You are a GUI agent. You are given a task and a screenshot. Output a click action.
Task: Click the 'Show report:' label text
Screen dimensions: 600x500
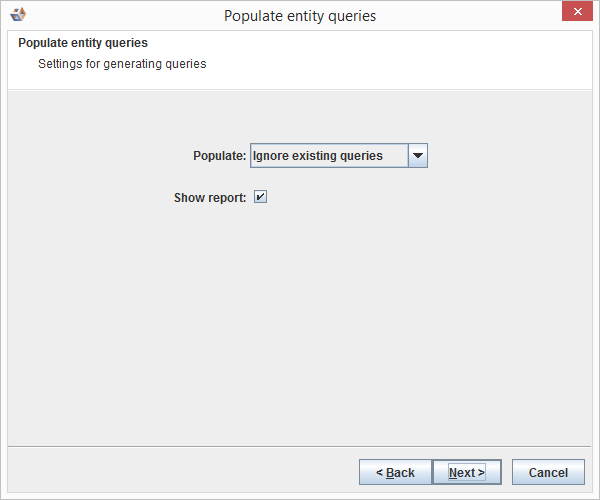209,198
